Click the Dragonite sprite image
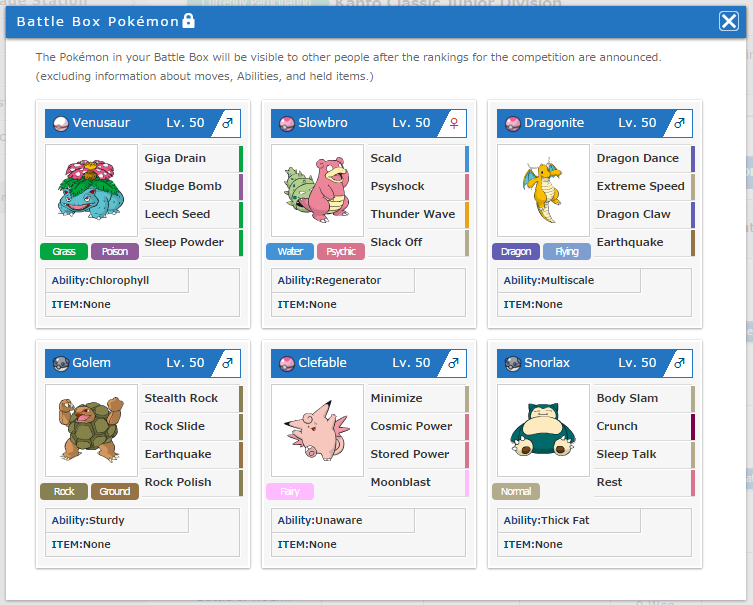Screen dimensions: 753x605 543,190
